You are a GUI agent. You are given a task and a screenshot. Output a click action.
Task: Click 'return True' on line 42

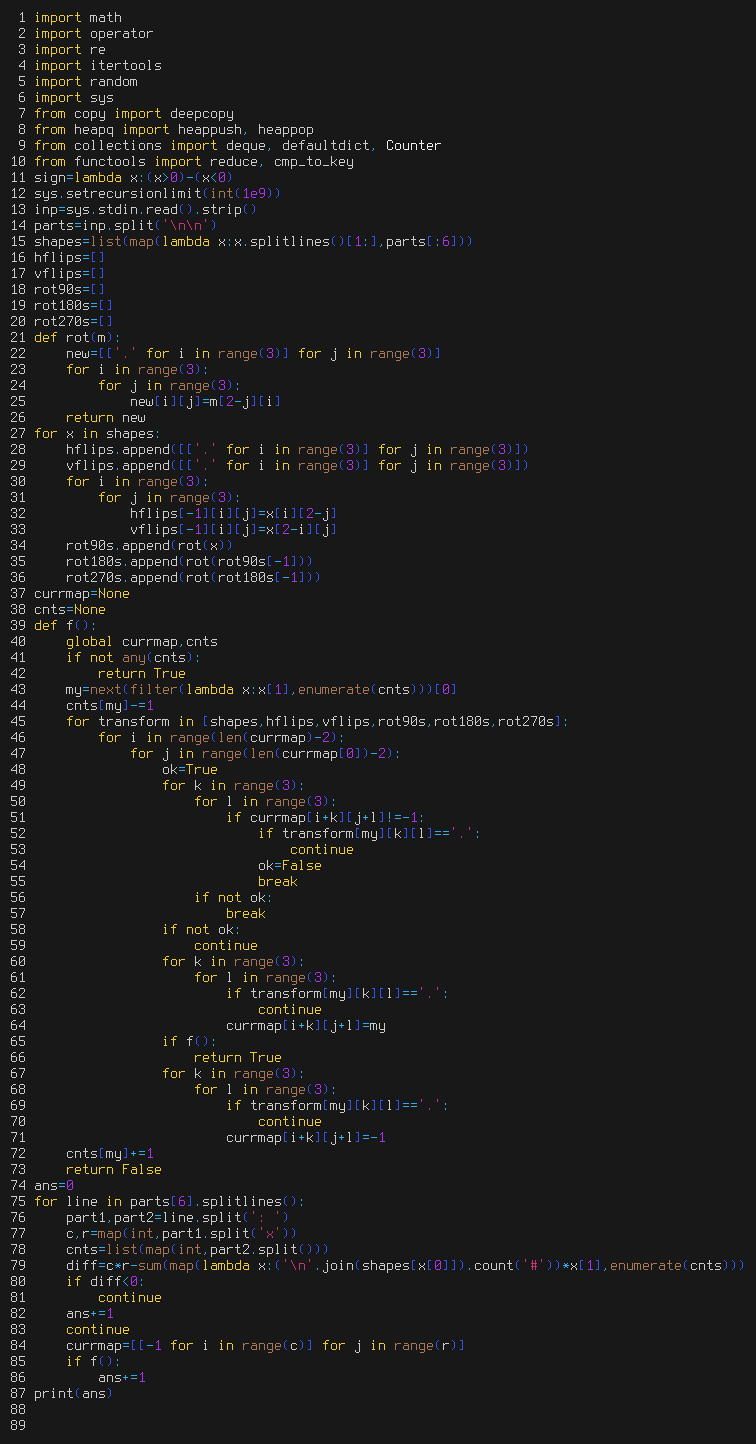(142, 673)
